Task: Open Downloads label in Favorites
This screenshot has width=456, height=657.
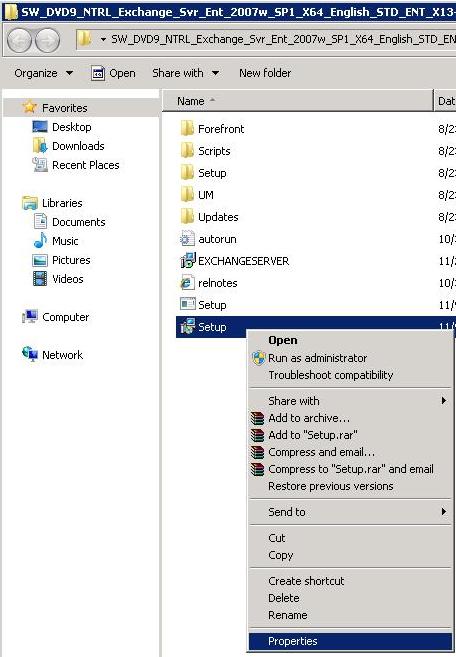Action: pyautogui.click(x=78, y=146)
